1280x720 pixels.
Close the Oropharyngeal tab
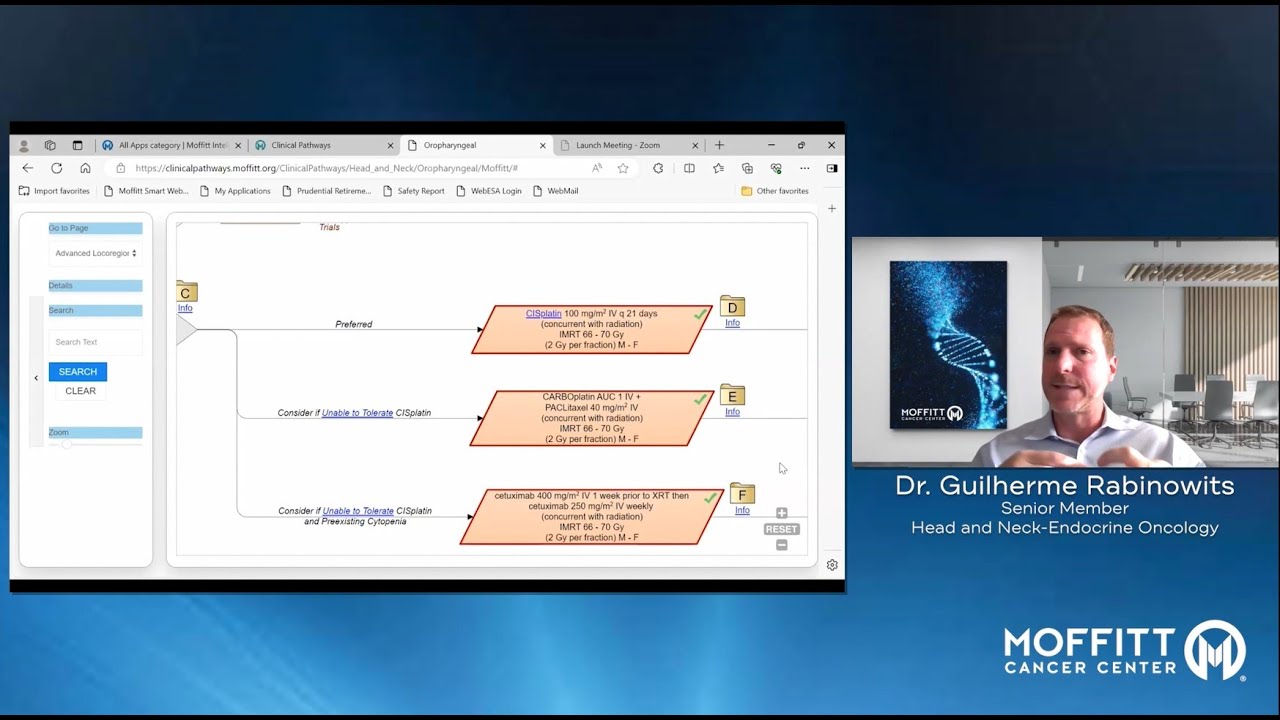pyautogui.click(x=543, y=146)
